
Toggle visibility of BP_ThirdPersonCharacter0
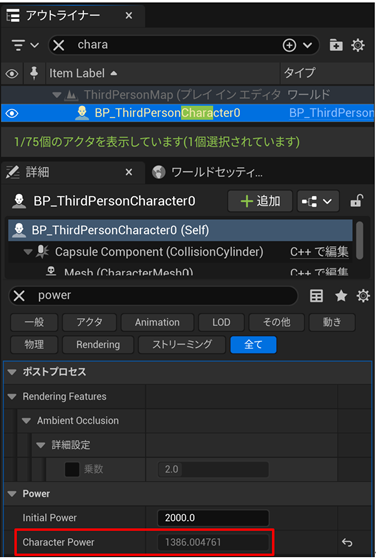click(x=12, y=113)
